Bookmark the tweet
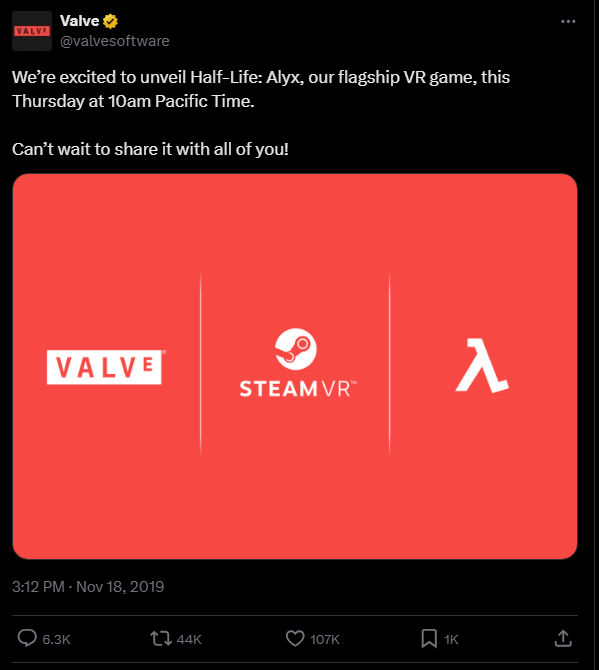This screenshot has width=599, height=670. (x=429, y=639)
